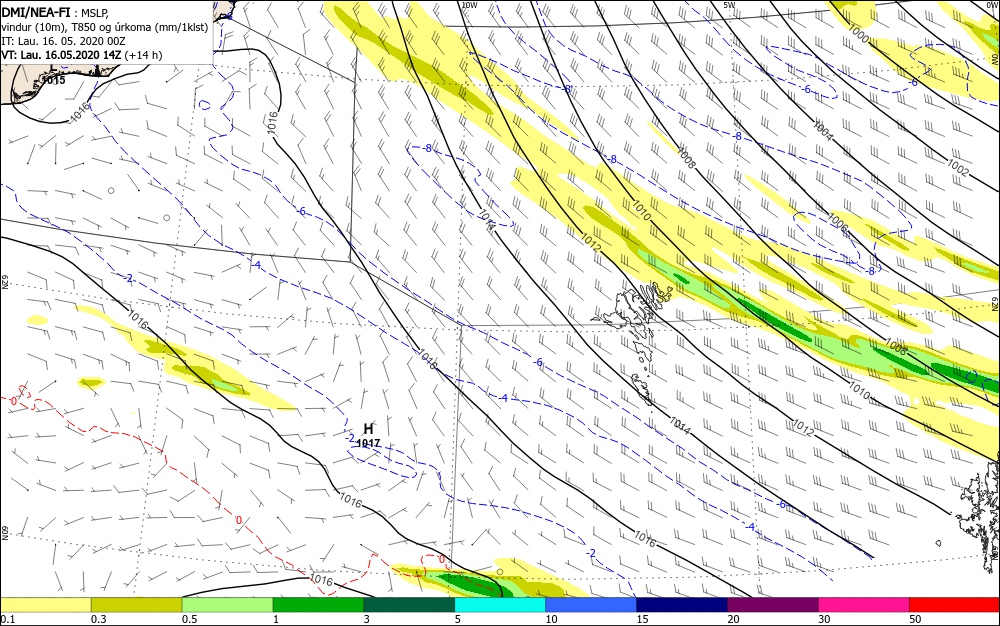
Task: Click the 'VT: Lau. 16.05.2020 14Z (+14 h)' line
Action: click(82, 55)
